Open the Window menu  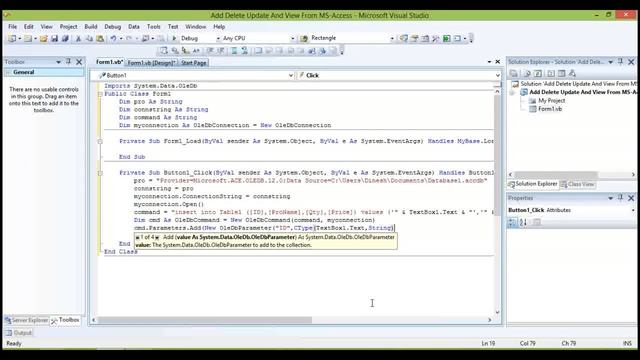[196, 27]
